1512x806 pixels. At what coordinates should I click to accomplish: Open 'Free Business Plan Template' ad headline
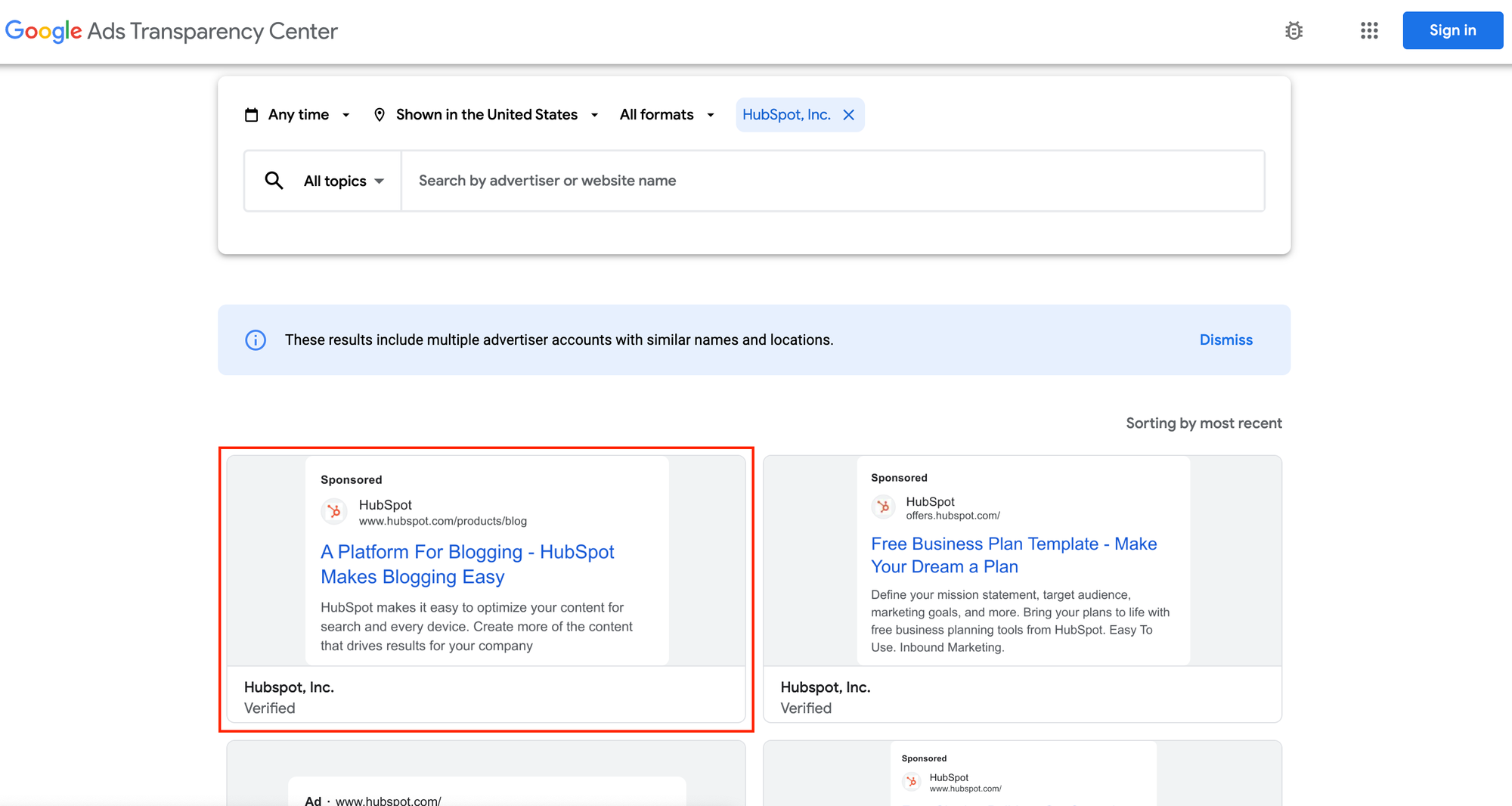(1014, 555)
